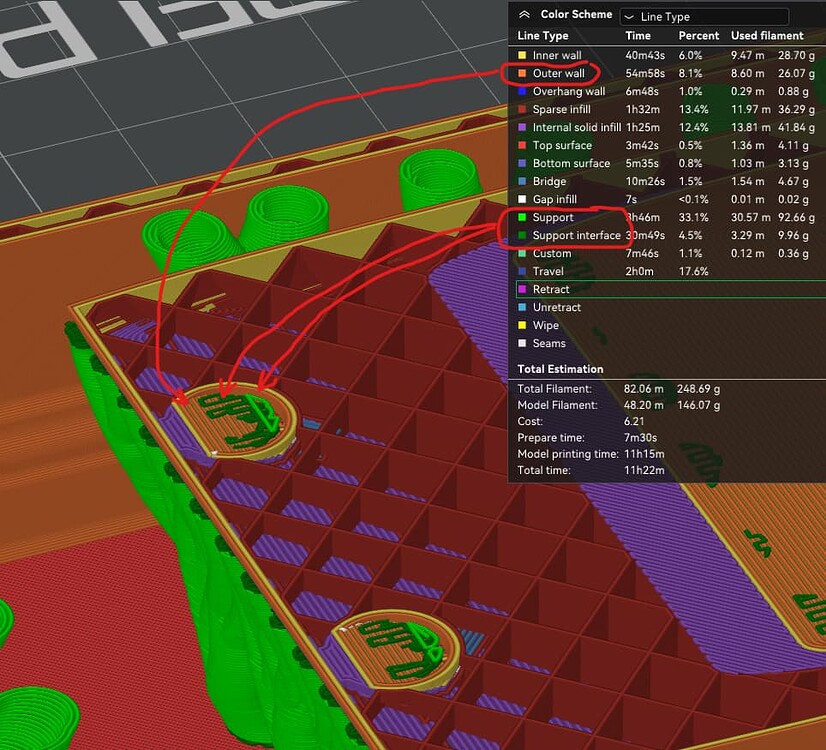The image size is (826, 750).
Task: Click the Time column header
Action: click(638, 36)
